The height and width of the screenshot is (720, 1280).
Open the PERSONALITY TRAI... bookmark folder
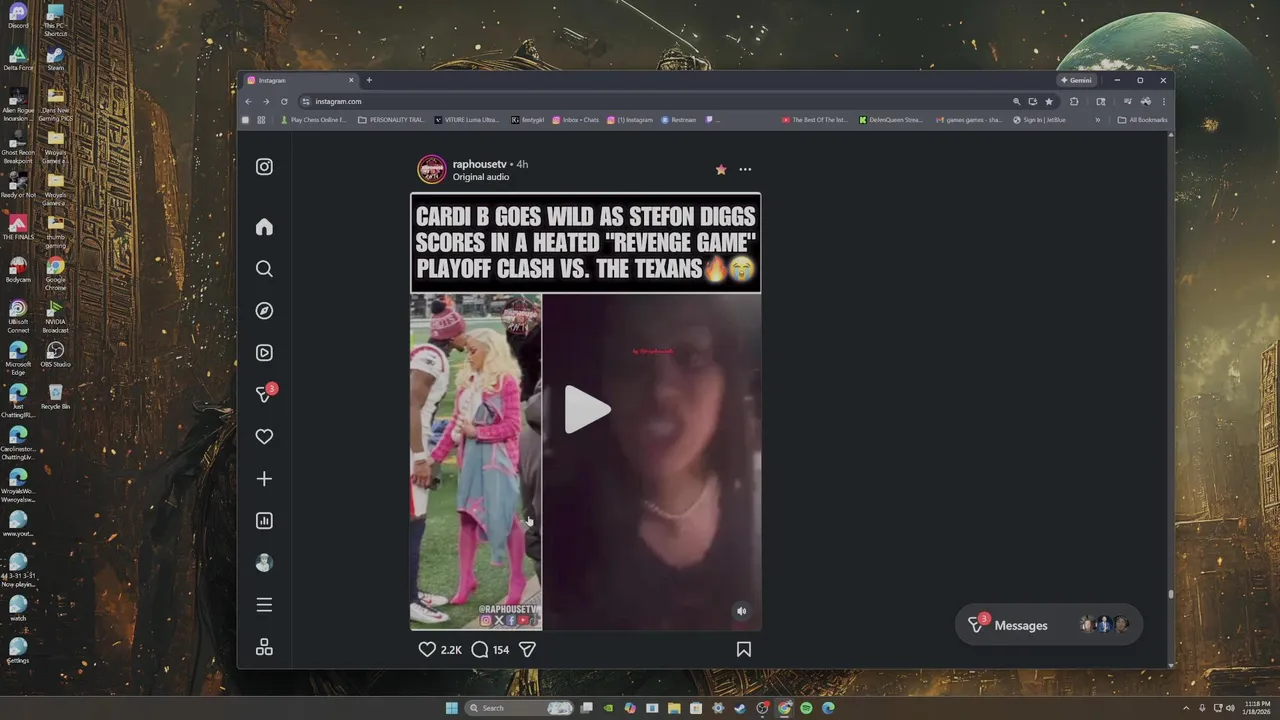click(x=392, y=120)
